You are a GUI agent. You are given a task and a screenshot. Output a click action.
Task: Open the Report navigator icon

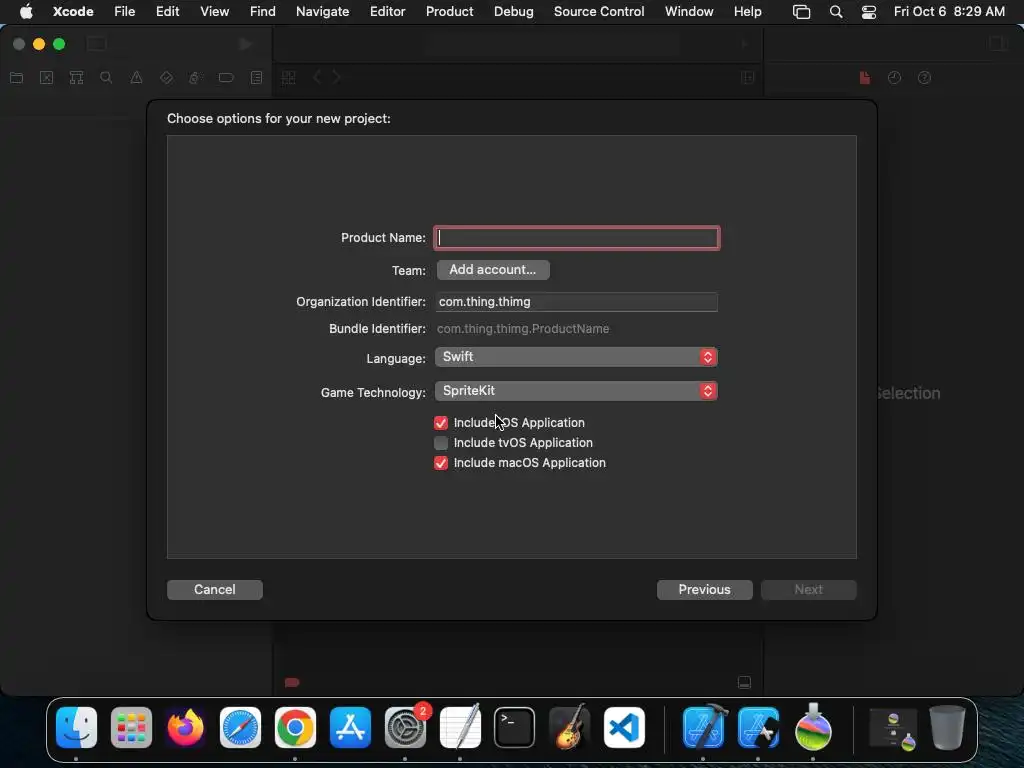(257, 78)
